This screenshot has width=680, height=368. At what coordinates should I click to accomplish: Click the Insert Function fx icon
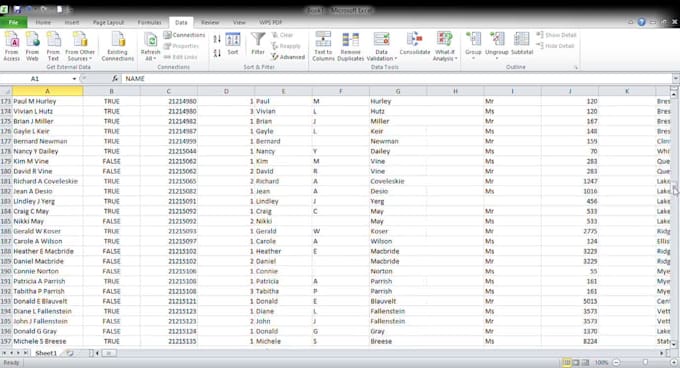[115, 78]
